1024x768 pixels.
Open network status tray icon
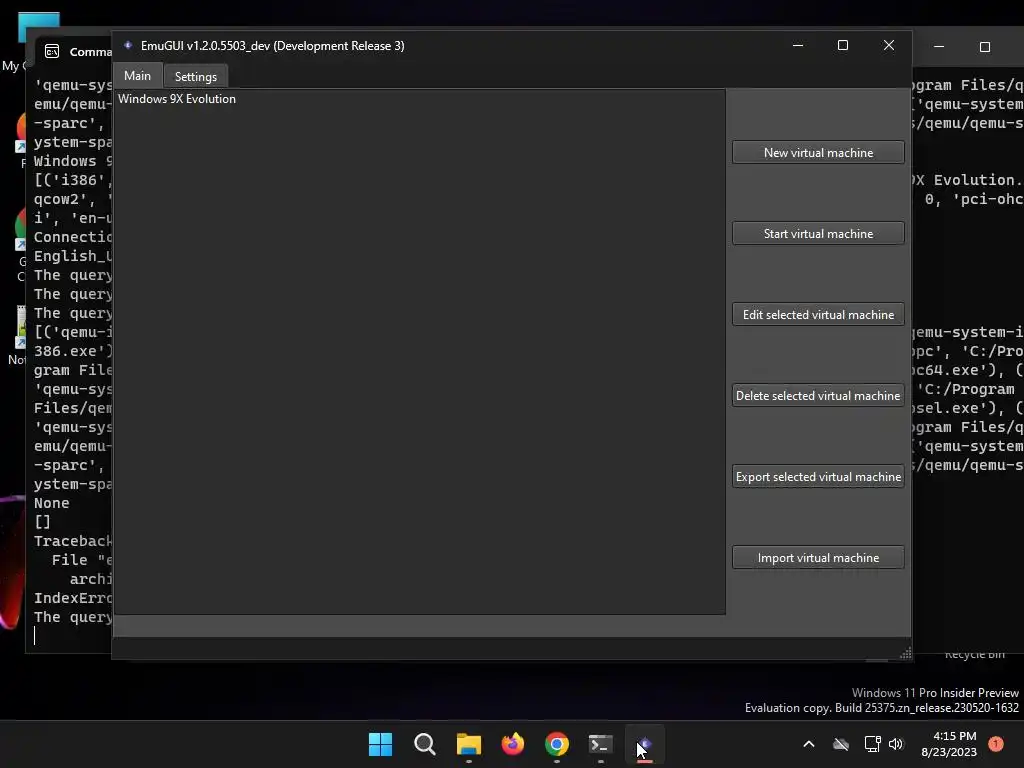click(x=872, y=744)
